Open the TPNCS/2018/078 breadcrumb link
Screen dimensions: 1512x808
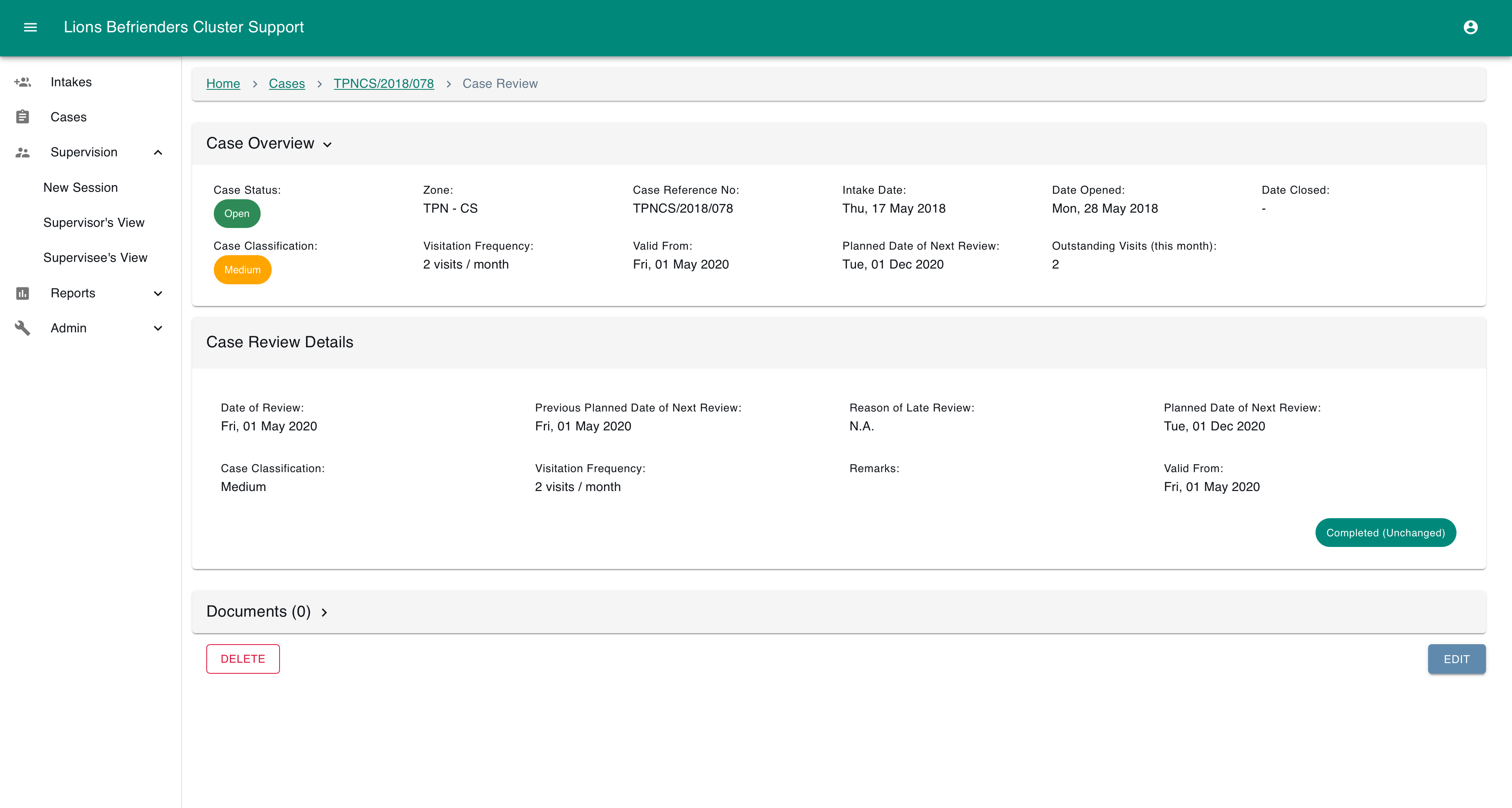383,83
